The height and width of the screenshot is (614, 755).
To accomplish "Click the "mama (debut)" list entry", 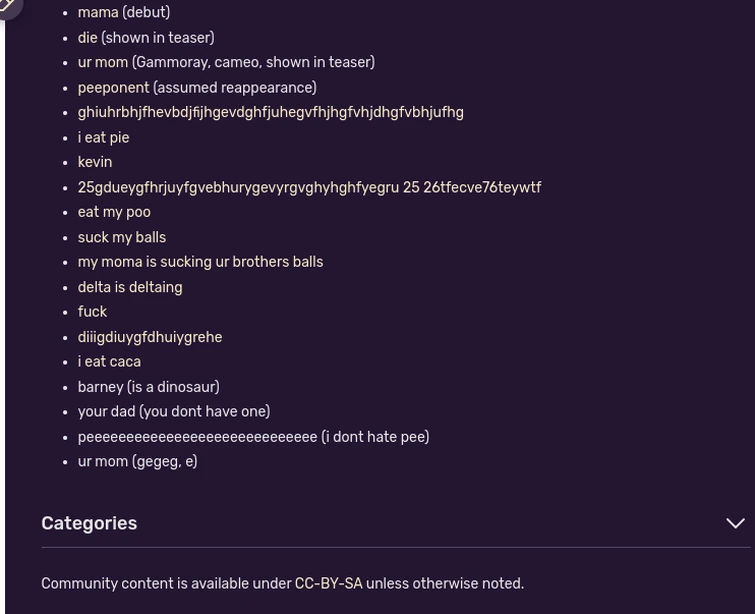I will 124,13.
